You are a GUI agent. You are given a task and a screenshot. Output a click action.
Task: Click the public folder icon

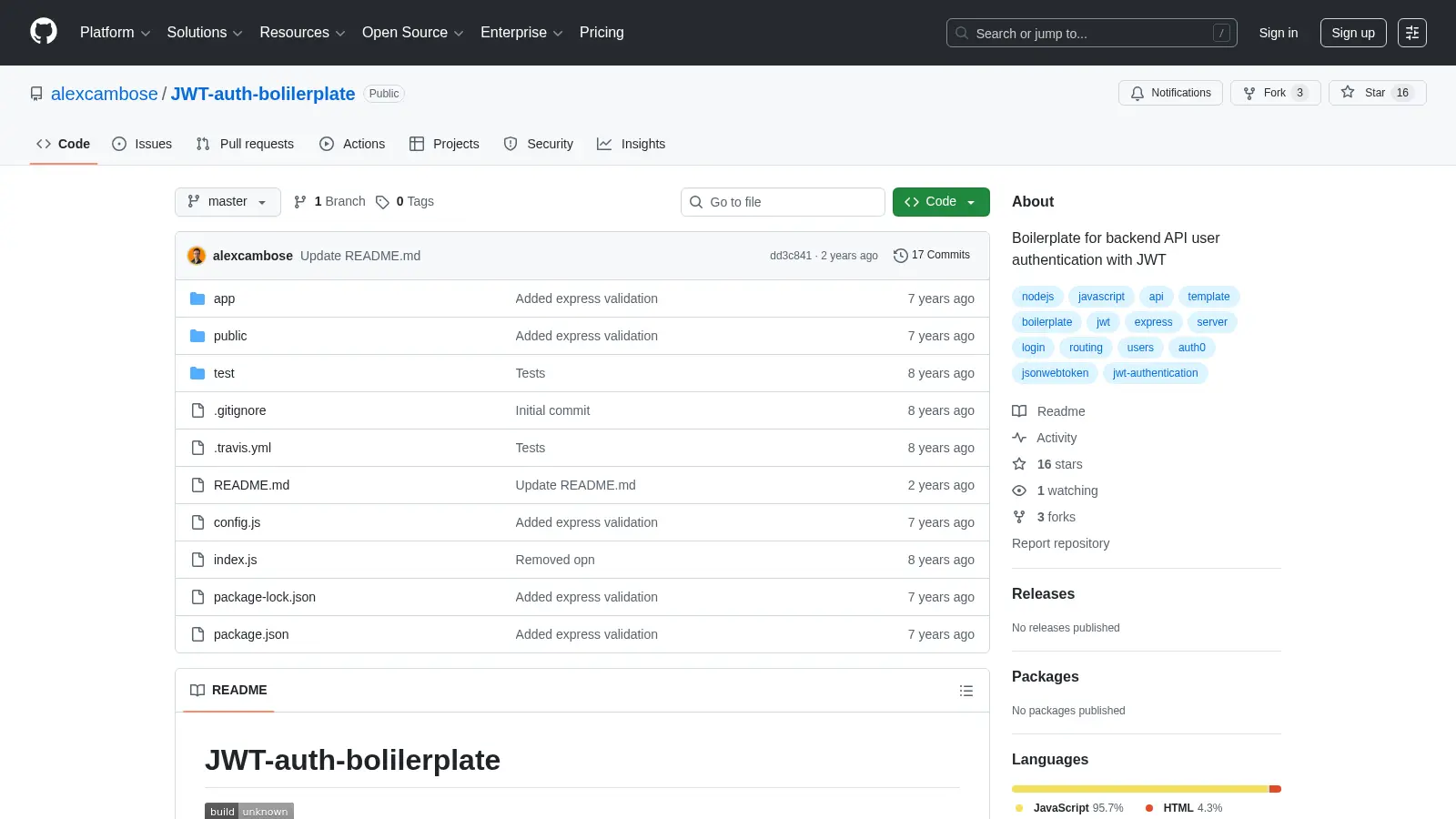point(197,336)
